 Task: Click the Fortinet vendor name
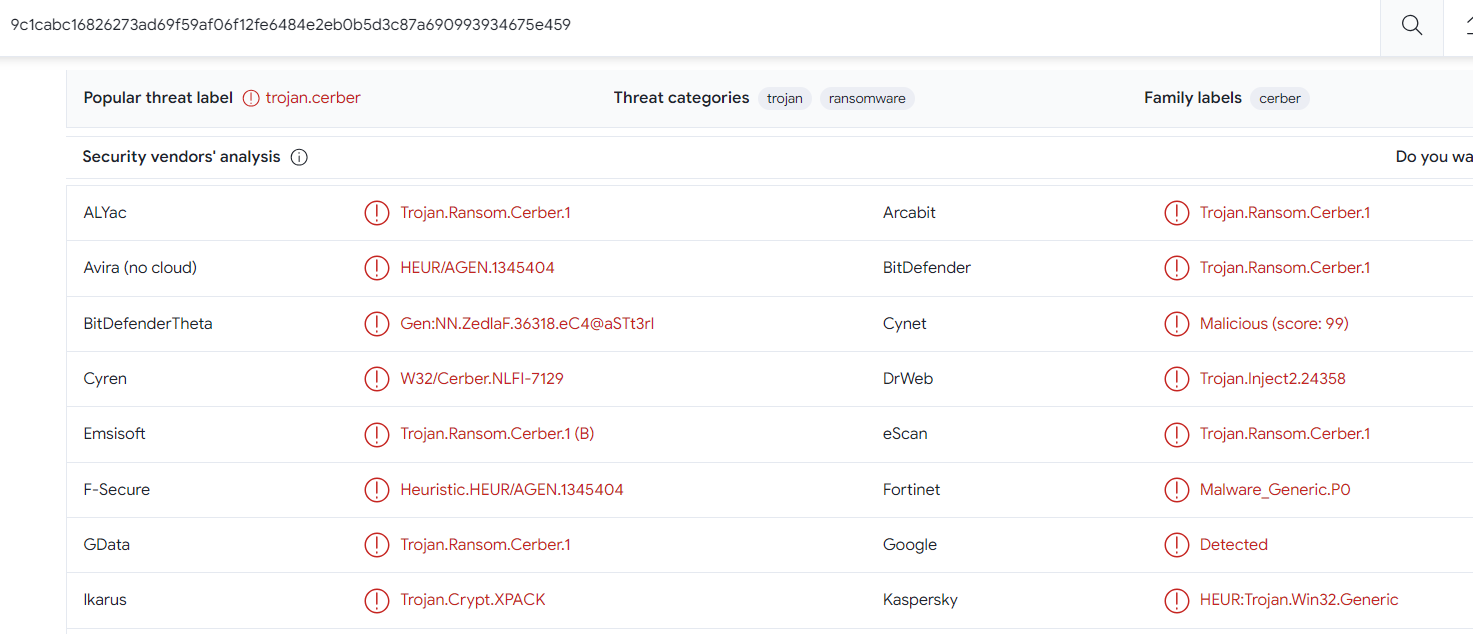coord(912,490)
